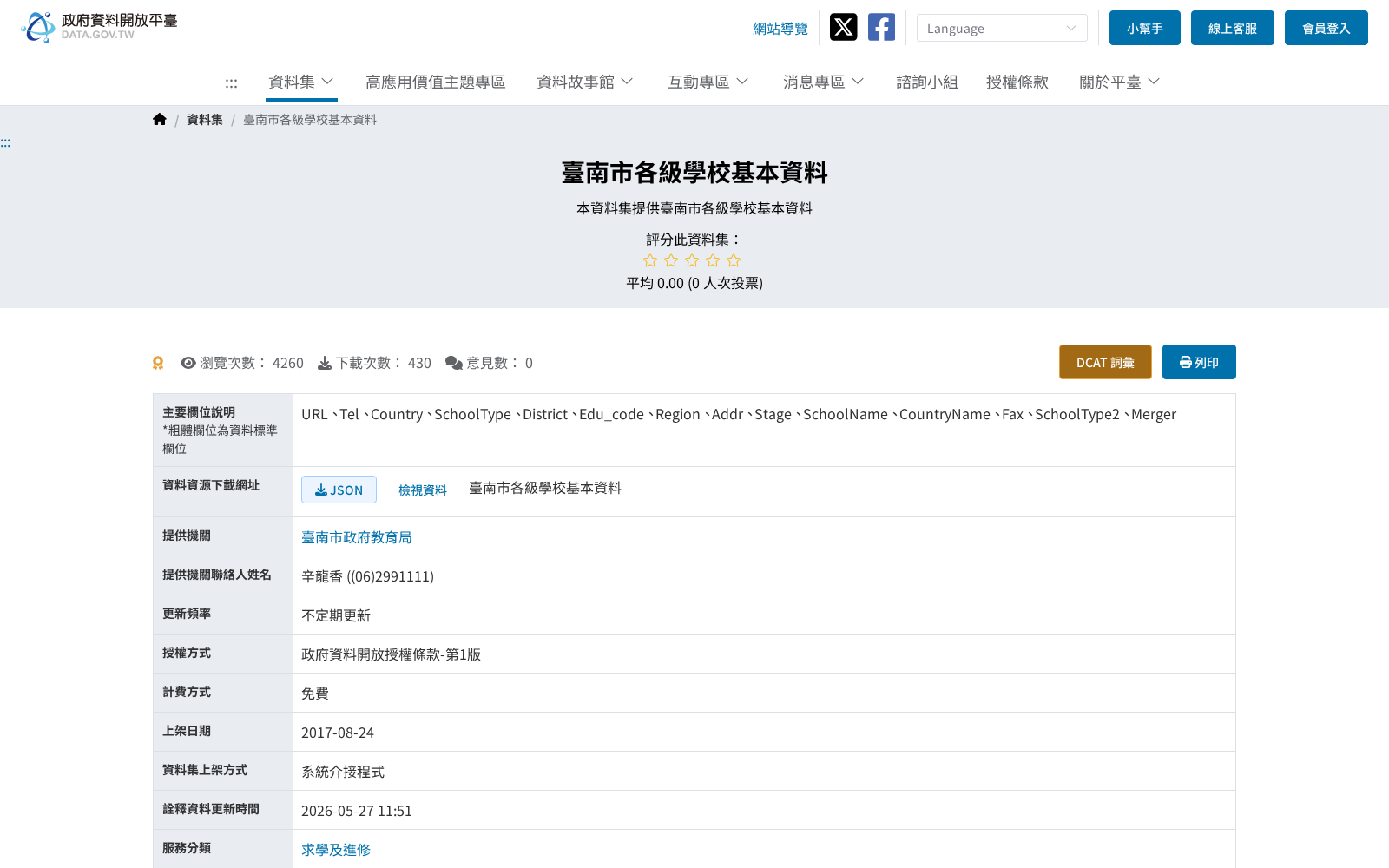This screenshot has height=868, width=1389.
Task: Click the 上架日期 row label
Action: point(187,731)
